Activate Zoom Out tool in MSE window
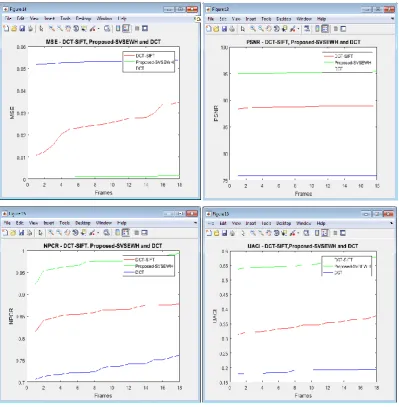This screenshot has width=399, height=407. (x=60, y=28)
